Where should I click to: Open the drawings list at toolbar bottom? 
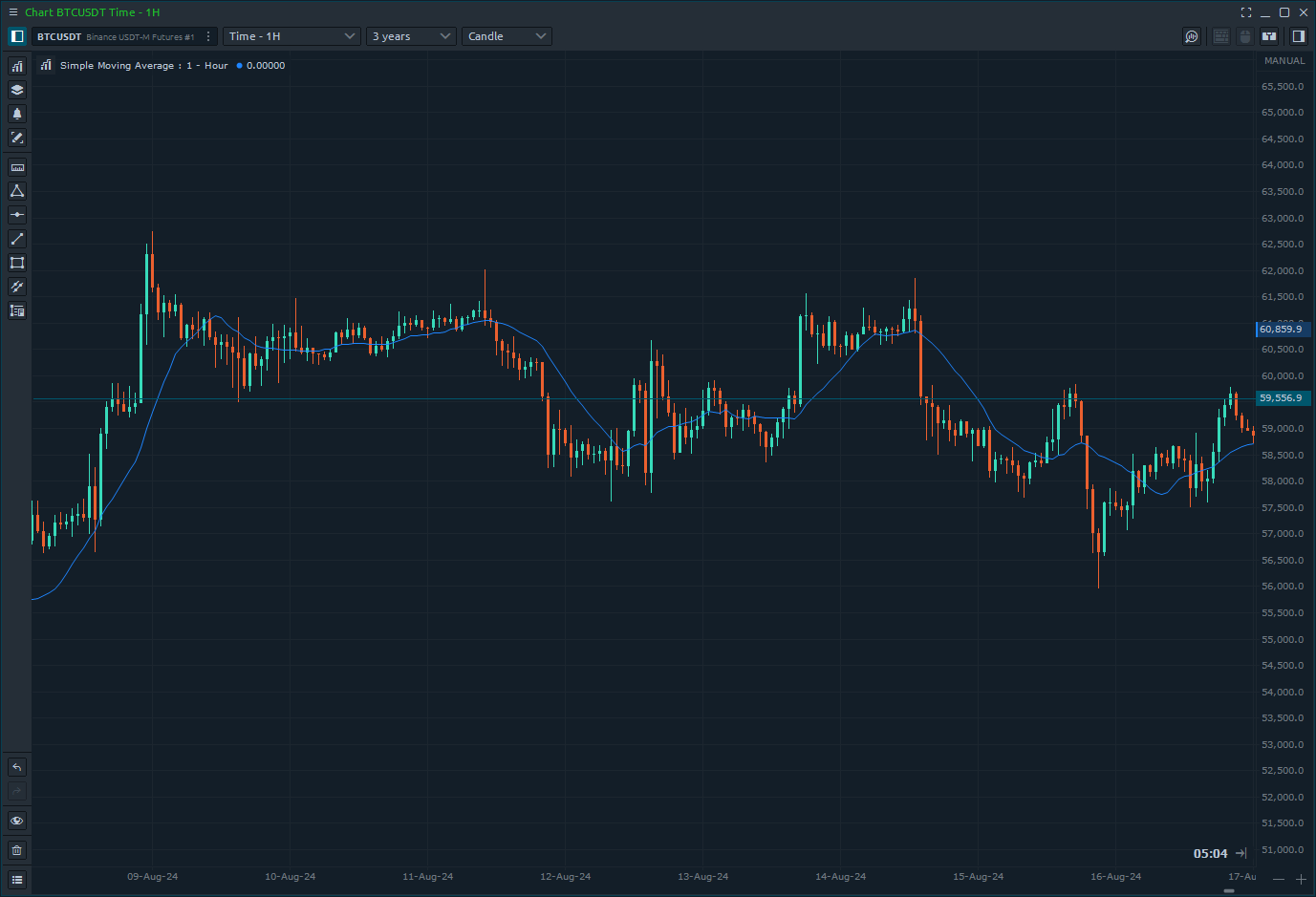point(17,880)
